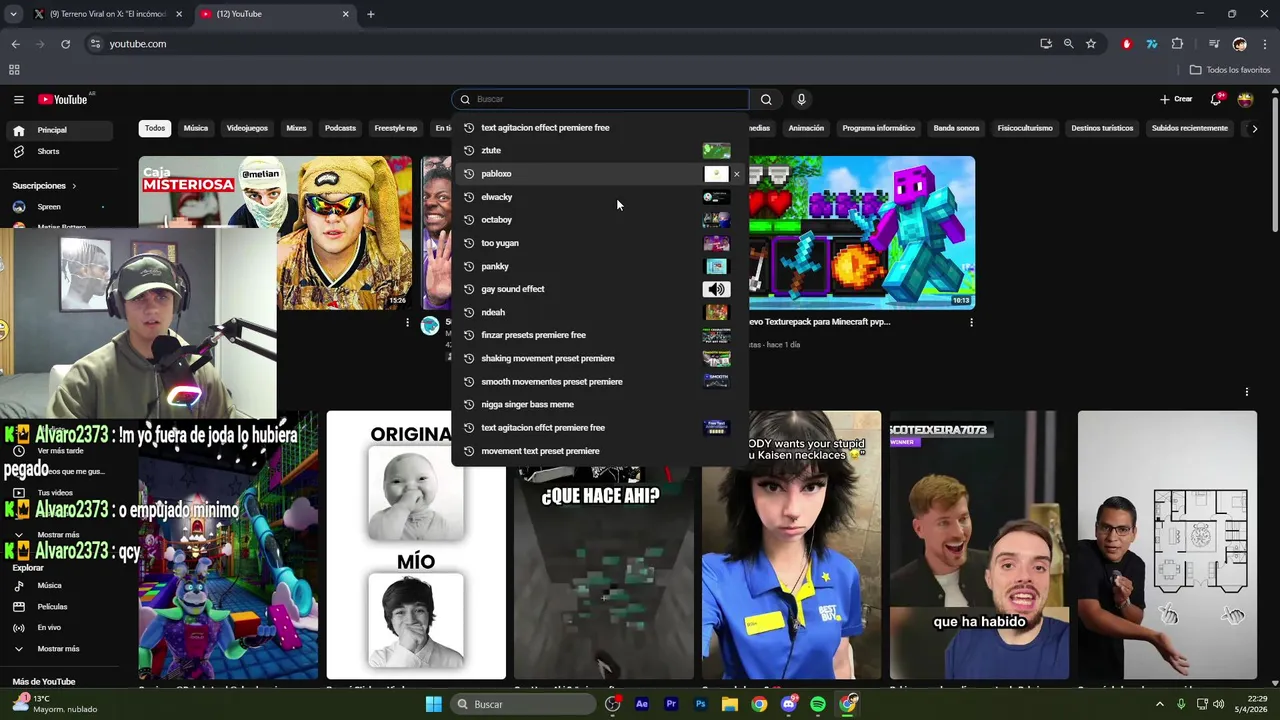Click the install app icon in address bar
Viewport: 1280px width, 720px height.
[x=1046, y=44]
